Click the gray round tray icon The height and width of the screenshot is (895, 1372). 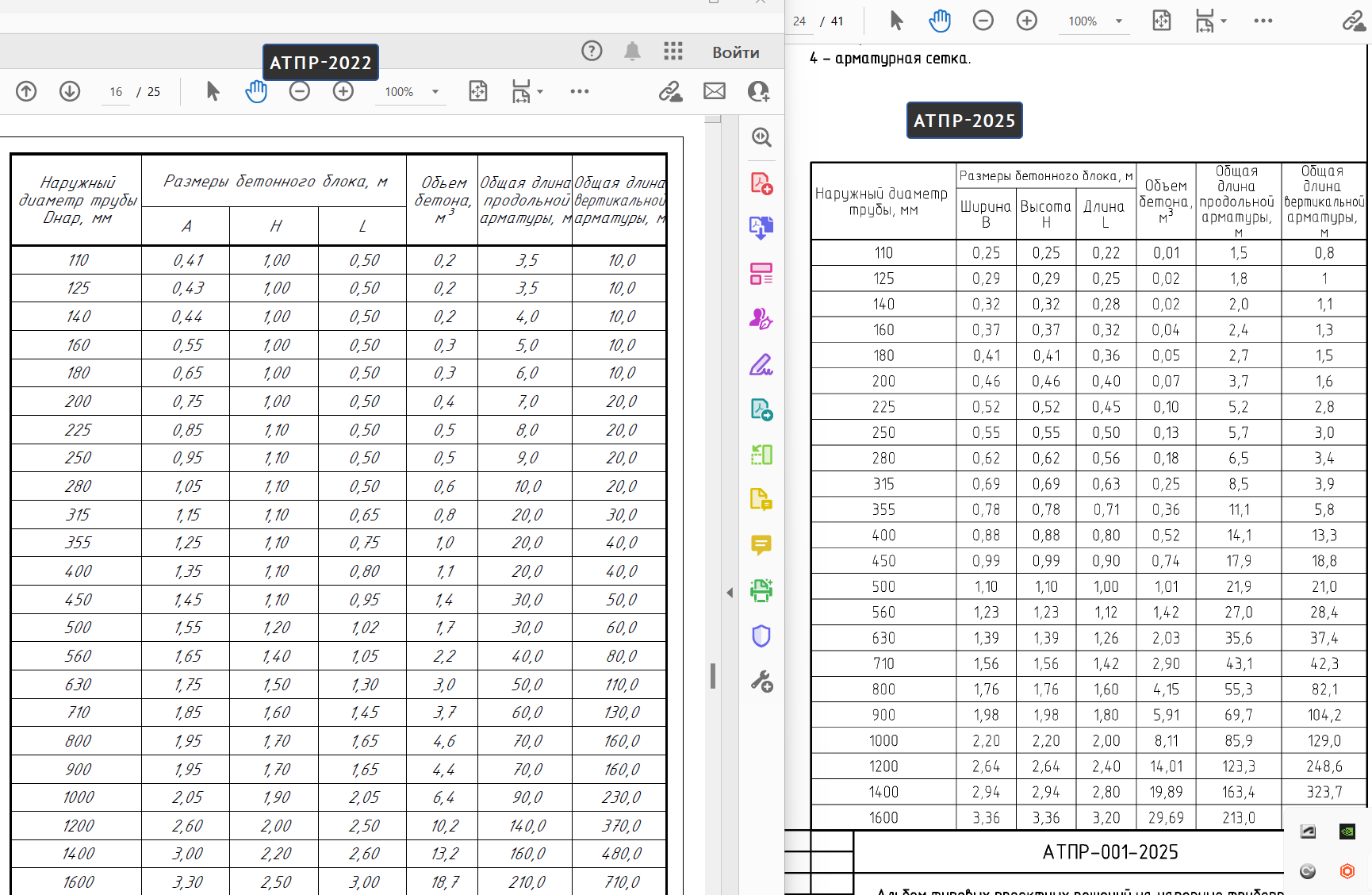click(x=1308, y=871)
